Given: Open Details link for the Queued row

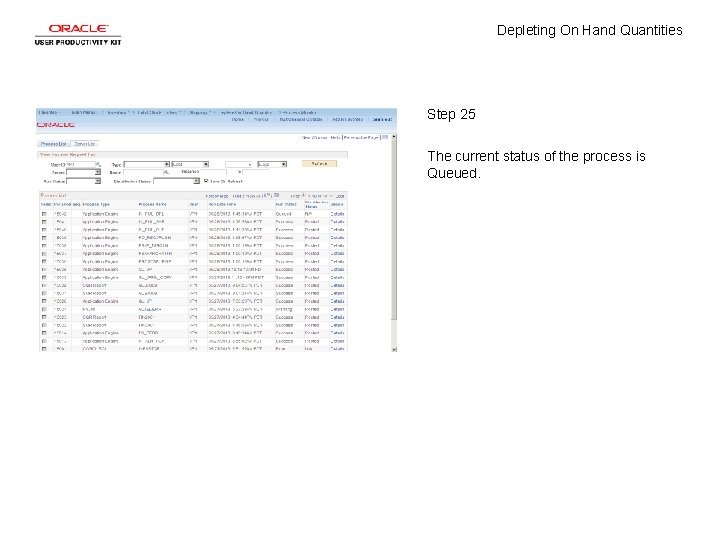Looking at the screenshot, I should point(338,214).
